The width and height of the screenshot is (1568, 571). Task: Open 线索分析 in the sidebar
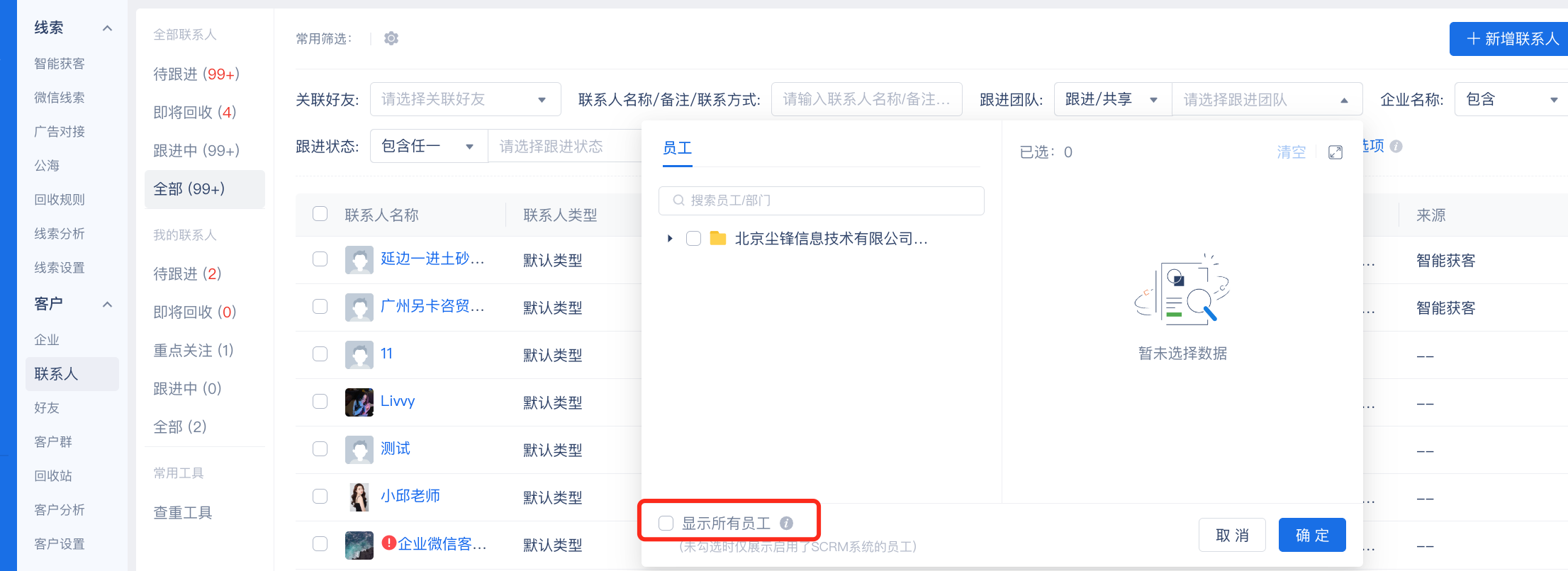point(60,234)
